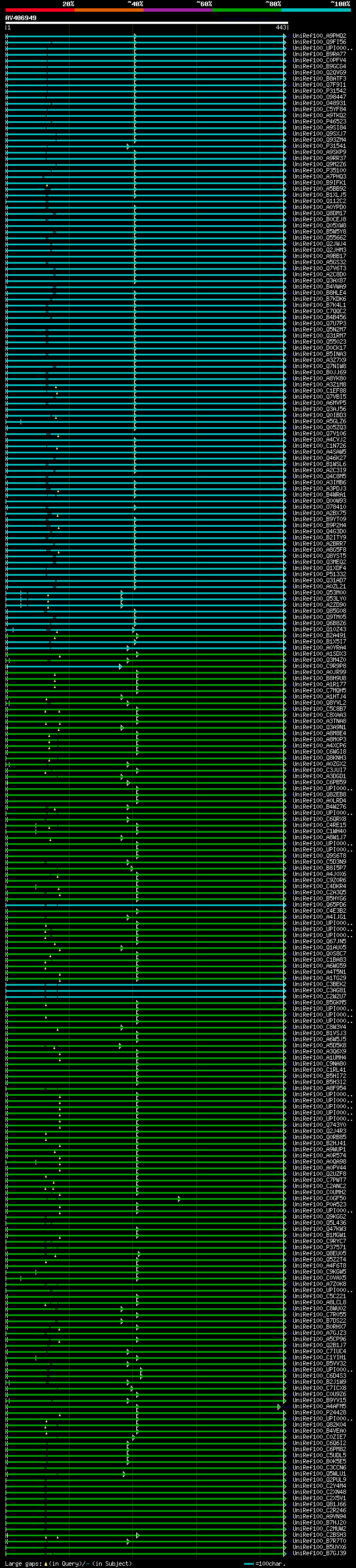356x1568 pixels.
Task: Click the UniRef100_Q53LY0 label
Action: (x=319, y=599)
